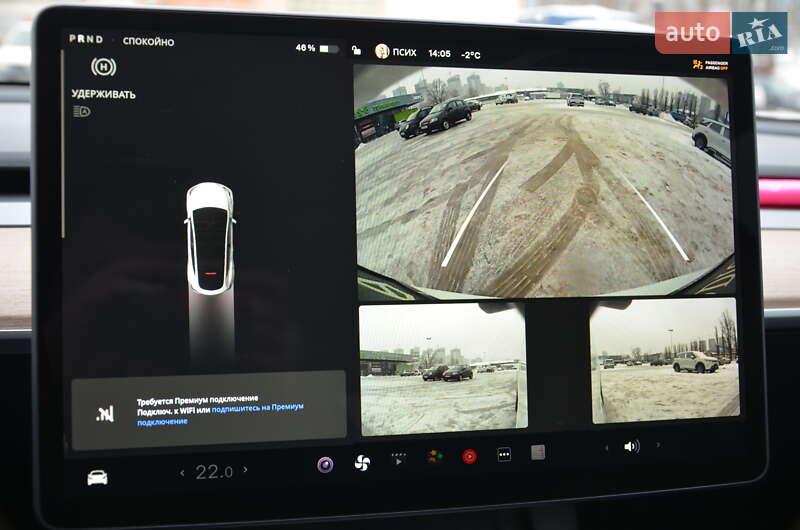Tap the hold brake (H) icon
The image size is (800, 530).
pos(104,67)
